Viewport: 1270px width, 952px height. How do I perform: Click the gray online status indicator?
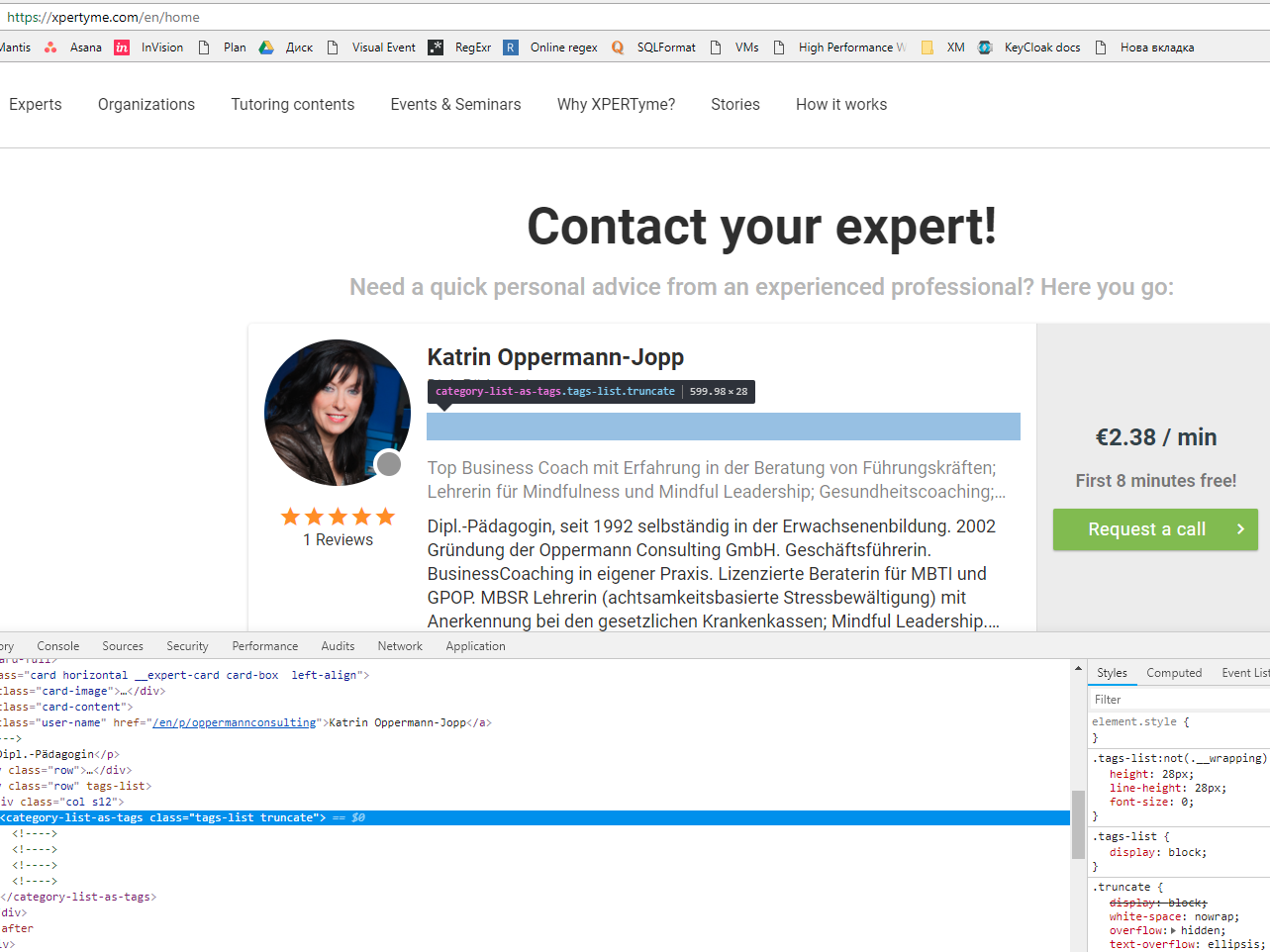[389, 464]
